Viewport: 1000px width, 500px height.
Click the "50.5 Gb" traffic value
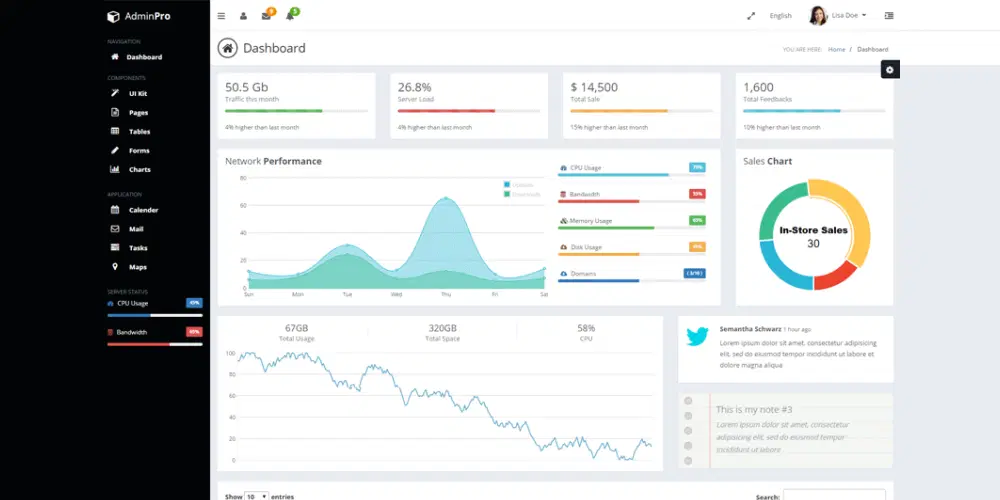tap(247, 87)
